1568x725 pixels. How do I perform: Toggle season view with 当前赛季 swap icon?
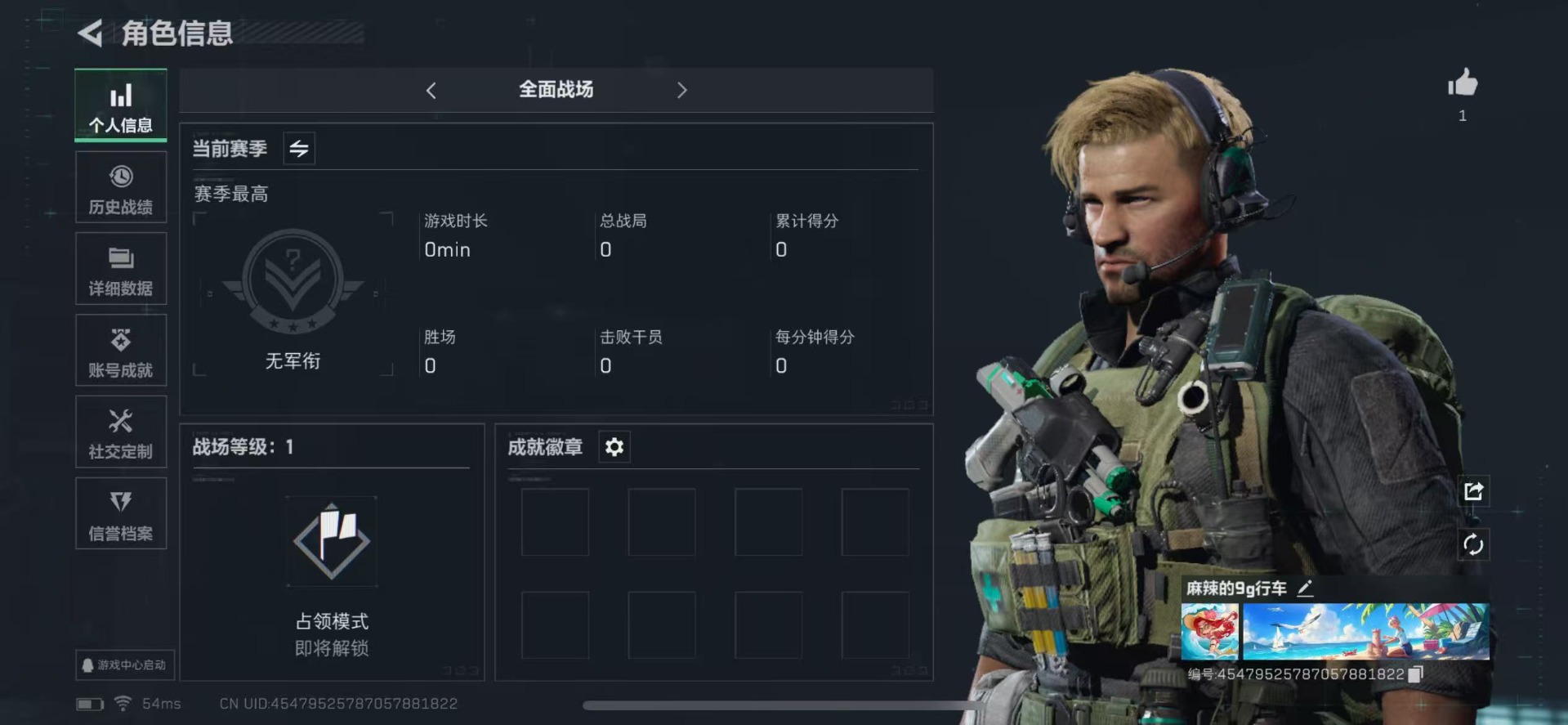pyautogui.click(x=299, y=149)
